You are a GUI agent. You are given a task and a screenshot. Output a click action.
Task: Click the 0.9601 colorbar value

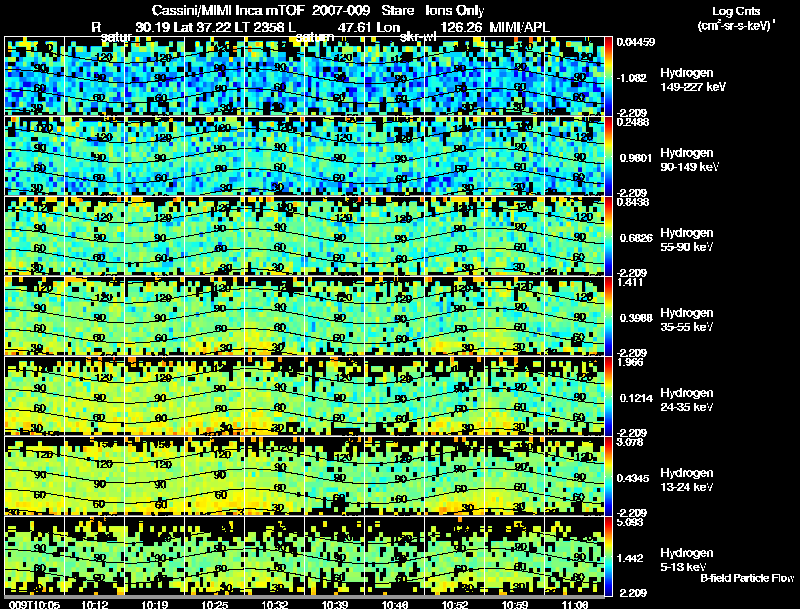(x=636, y=158)
